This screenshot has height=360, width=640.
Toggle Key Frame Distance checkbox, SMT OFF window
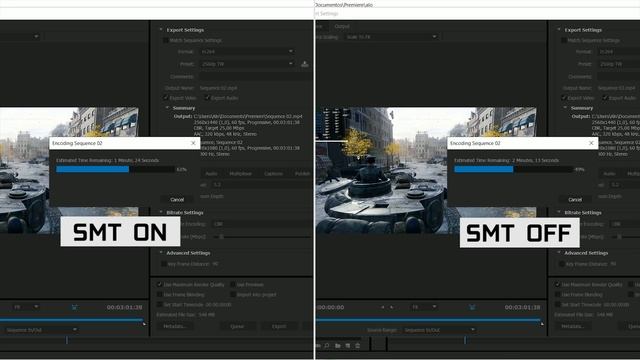pyautogui.click(x=561, y=264)
